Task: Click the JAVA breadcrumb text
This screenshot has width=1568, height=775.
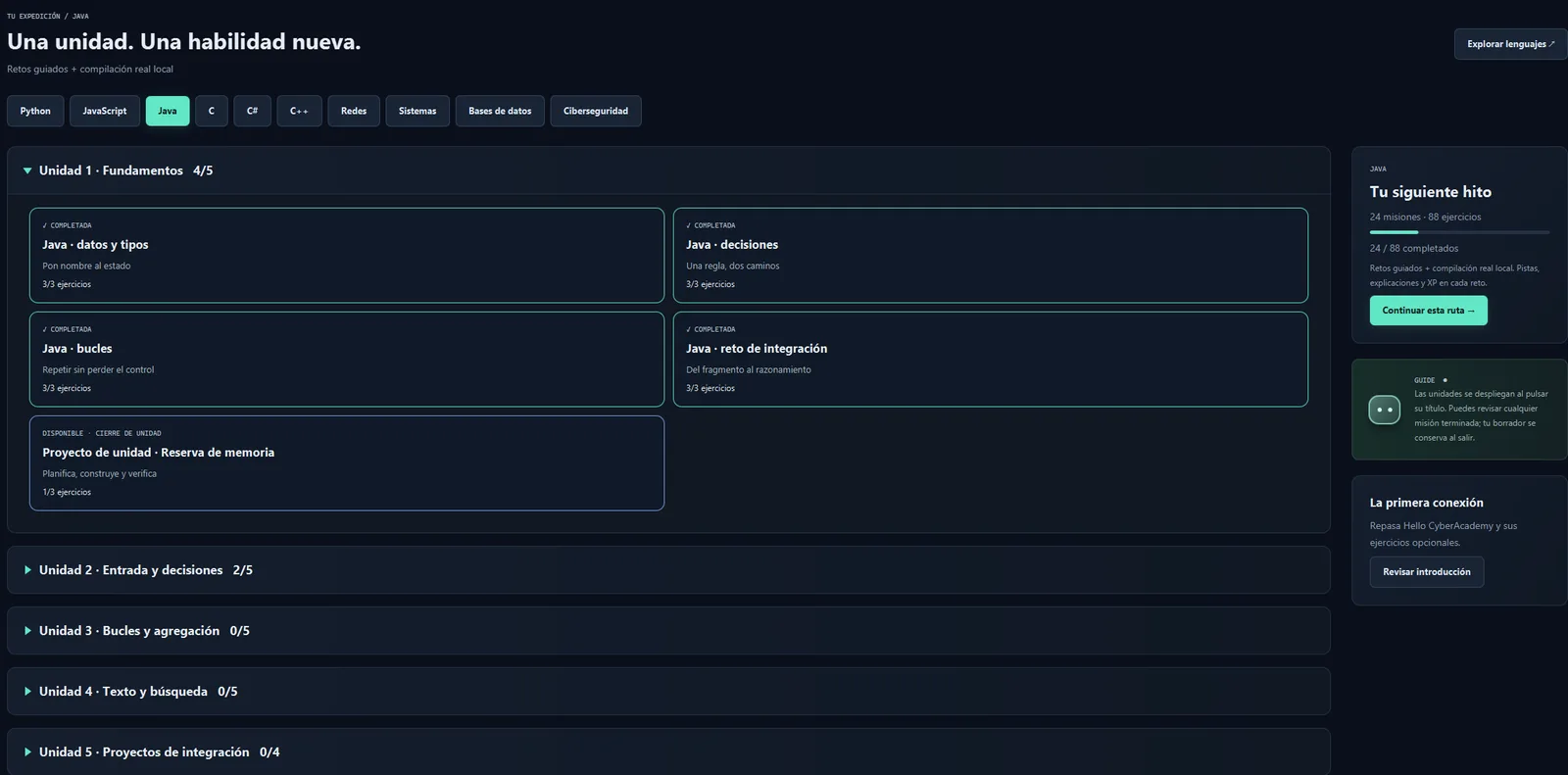Action: (x=80, y=17)
